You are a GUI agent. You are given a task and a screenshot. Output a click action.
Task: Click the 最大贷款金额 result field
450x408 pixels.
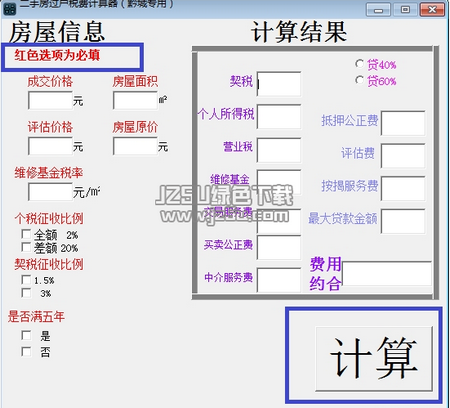pos(403,221)
